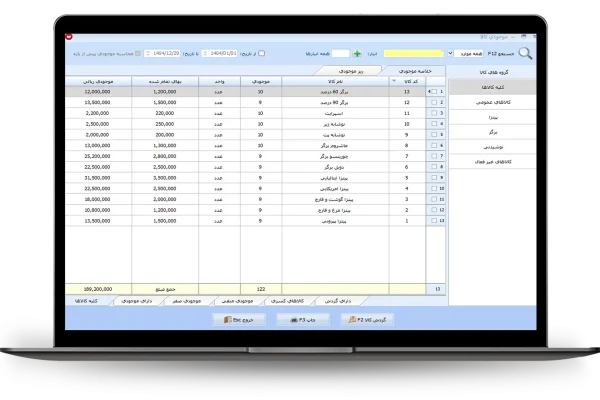Screen dimensions: 600x400
Task: Tick the checkbox of پیتزا ایتالیایی row
Action: point(434,178)
